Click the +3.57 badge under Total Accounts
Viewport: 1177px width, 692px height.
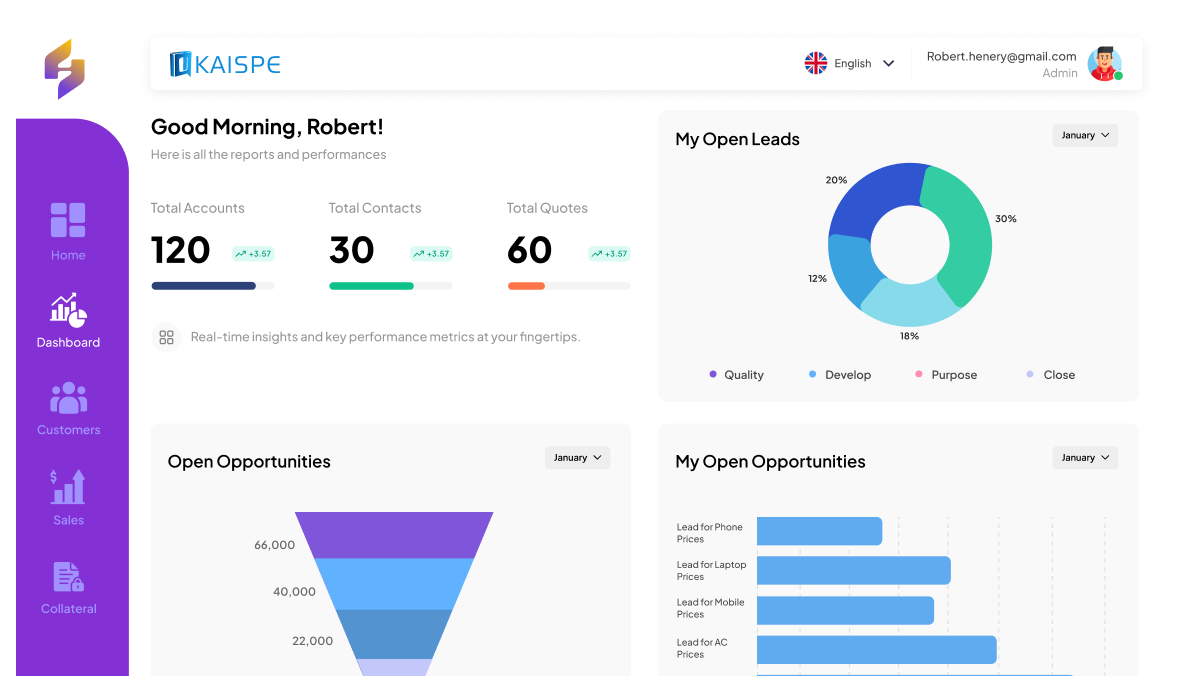(253, 254)
